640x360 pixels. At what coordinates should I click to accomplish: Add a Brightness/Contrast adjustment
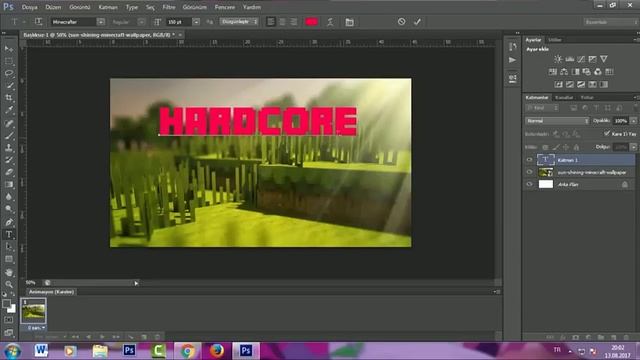point(558,59)
